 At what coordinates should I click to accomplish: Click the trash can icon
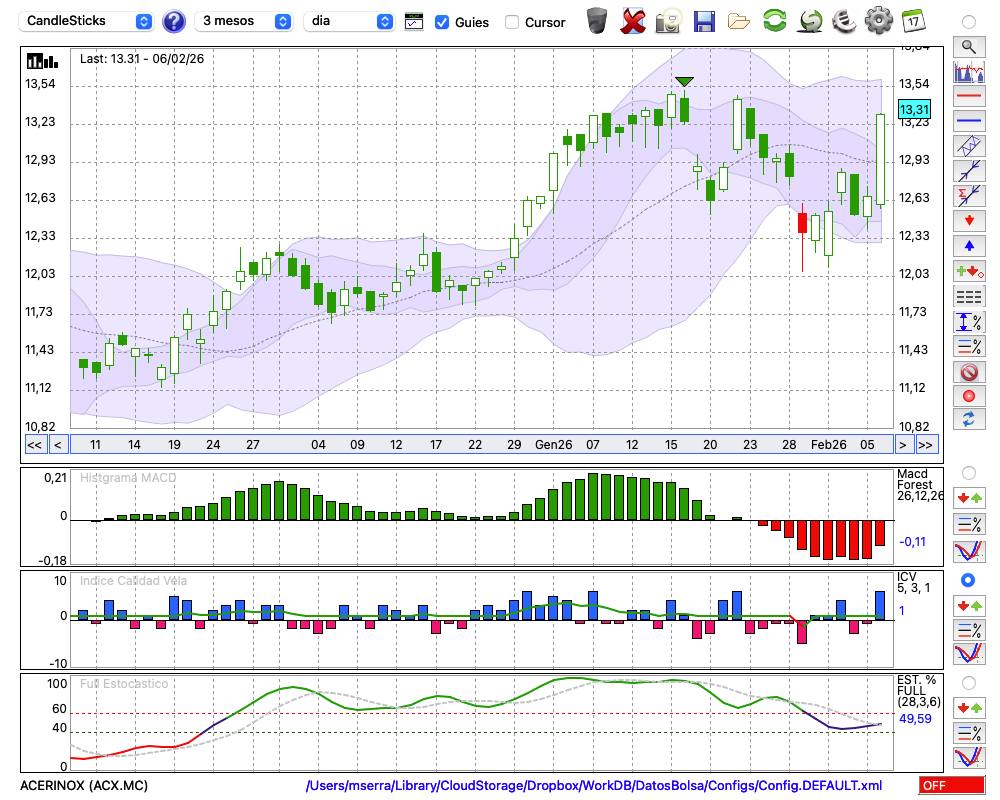[x=597, y=21]
